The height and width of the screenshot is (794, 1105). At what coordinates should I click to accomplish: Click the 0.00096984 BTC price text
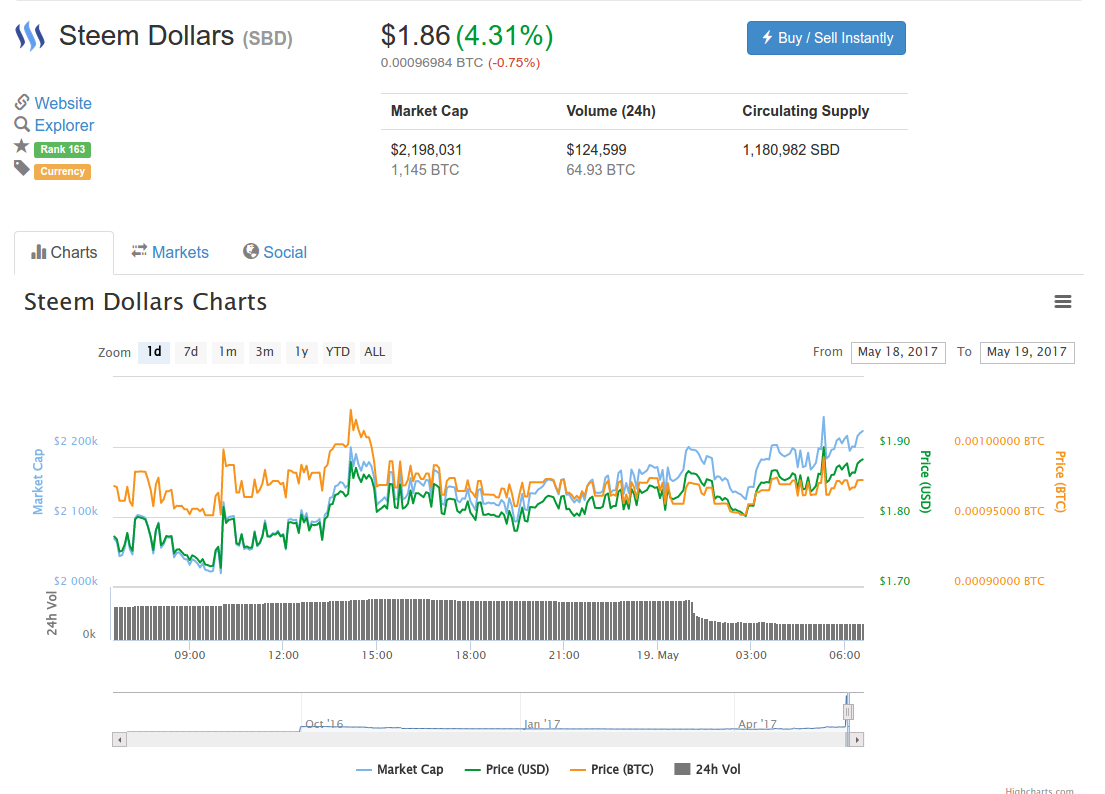point(432,63)
